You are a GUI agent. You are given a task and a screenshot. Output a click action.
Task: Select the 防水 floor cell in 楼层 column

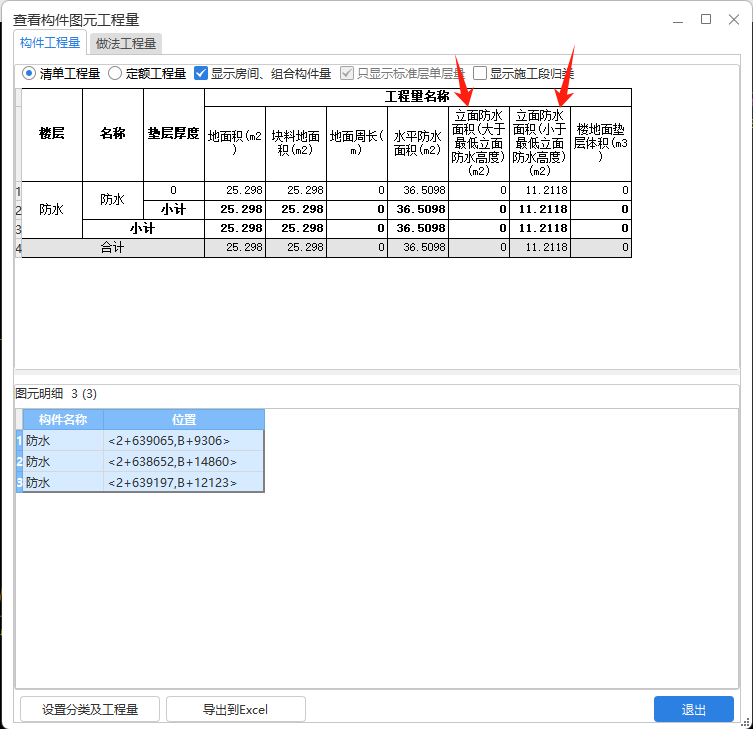[x=52, y=209]
